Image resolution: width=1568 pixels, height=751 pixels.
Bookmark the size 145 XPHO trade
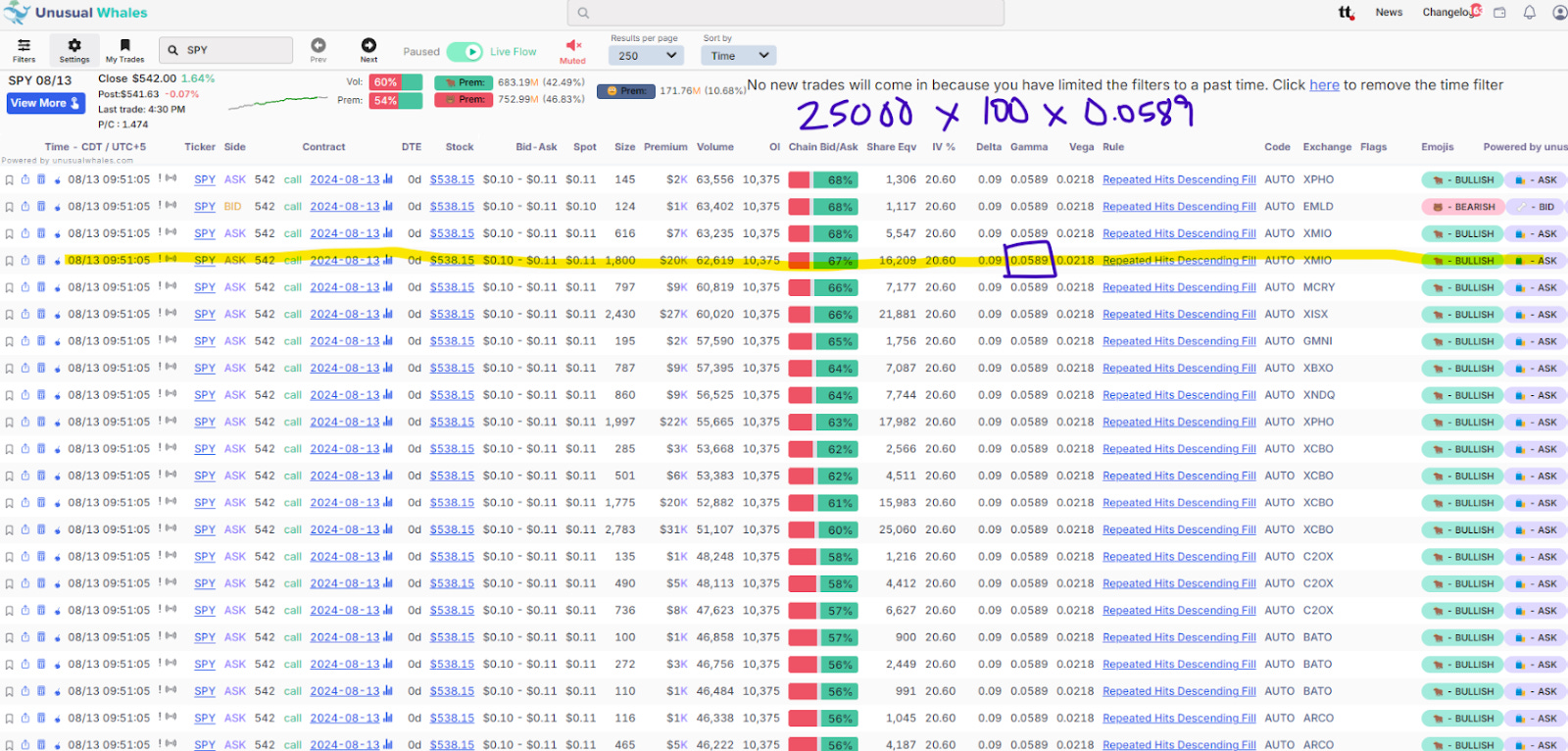point(10,180)
